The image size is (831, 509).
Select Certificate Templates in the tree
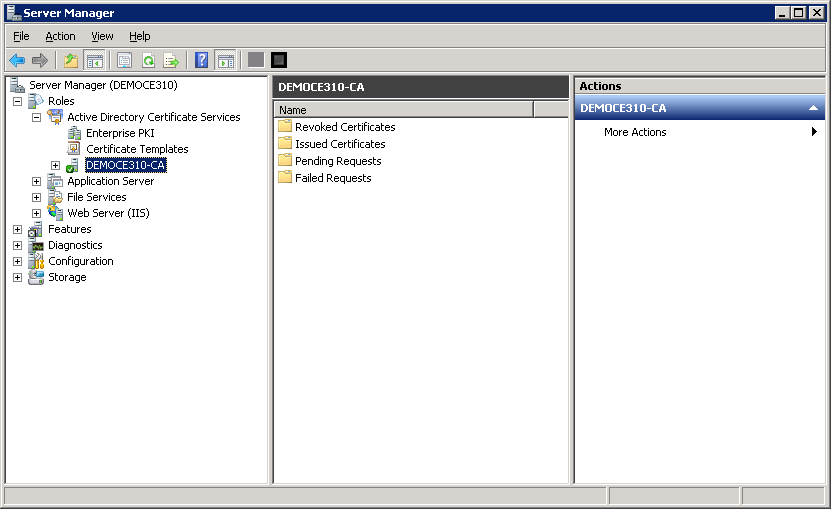pos(137,149)
